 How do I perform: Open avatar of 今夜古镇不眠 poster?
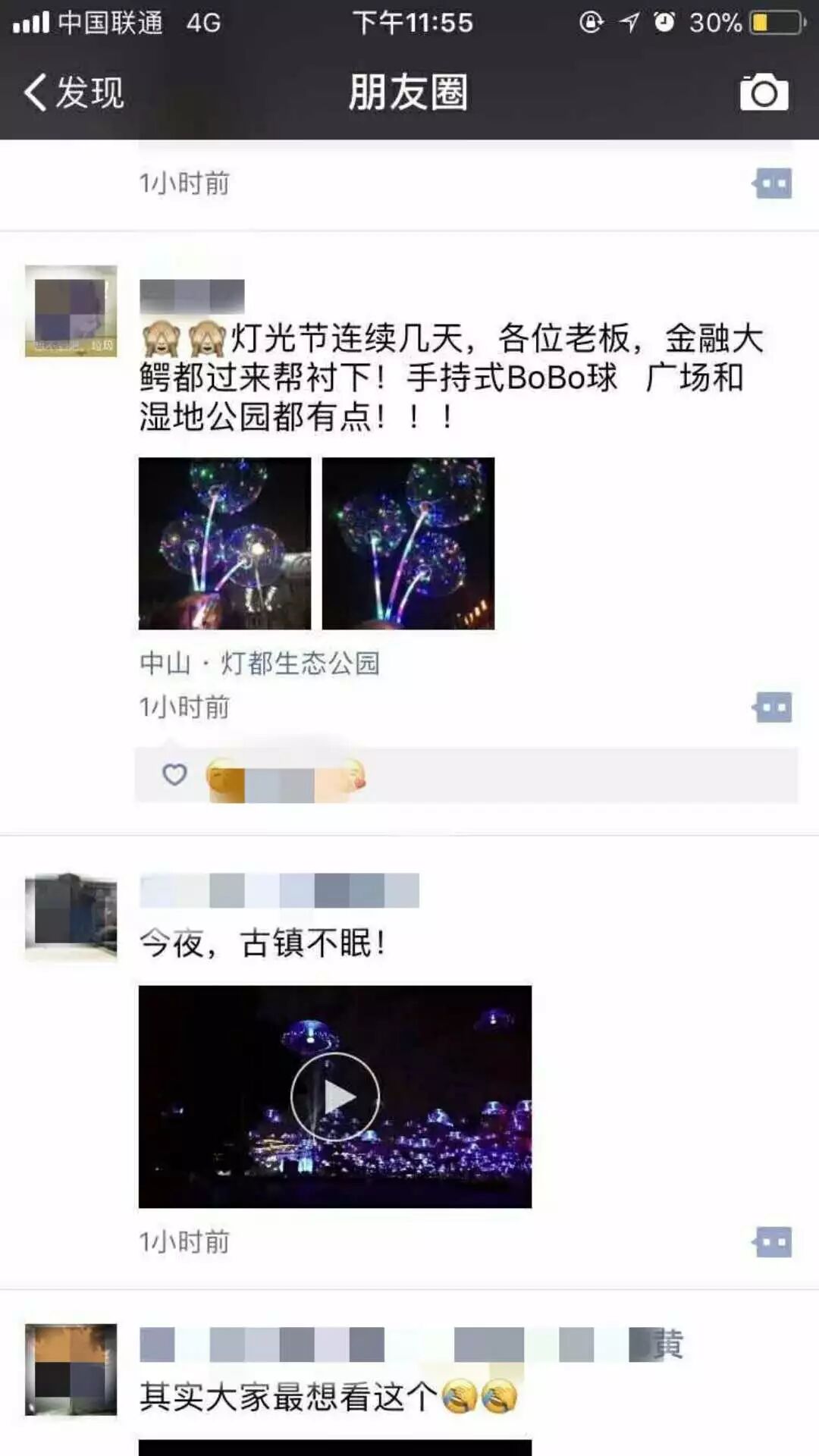click(71, 918)
